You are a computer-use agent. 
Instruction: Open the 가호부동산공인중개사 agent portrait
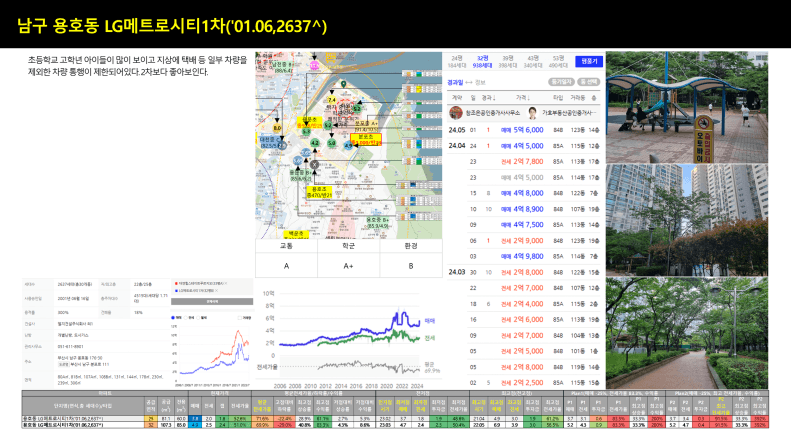pos(532,113)
